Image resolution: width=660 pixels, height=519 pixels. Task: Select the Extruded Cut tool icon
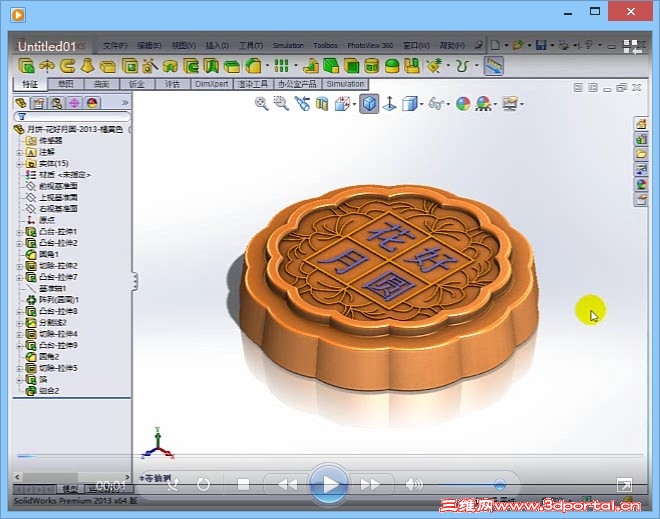pos(130,66)
